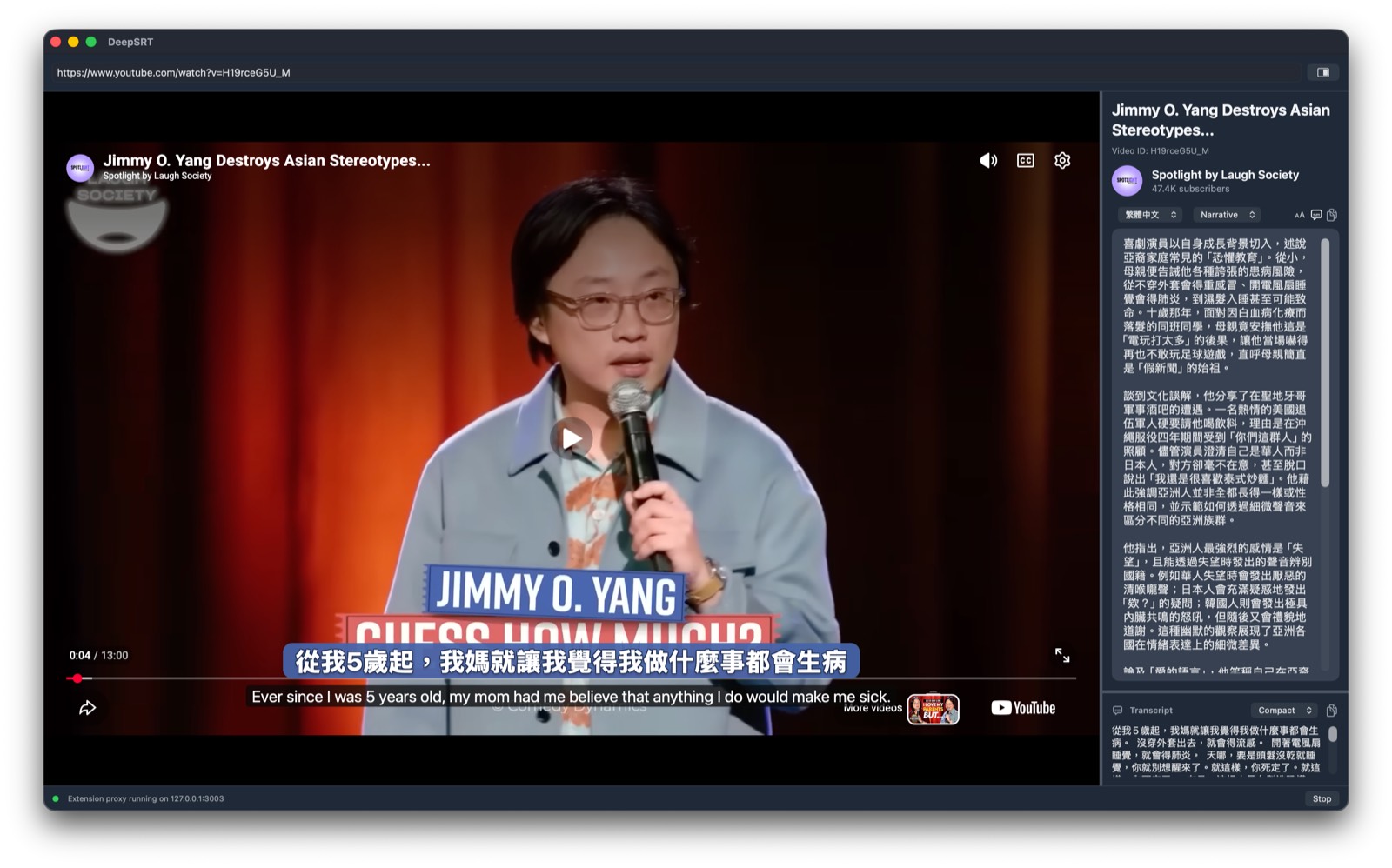The width and height of the screenshot is (1392, 868).
Task: Click 'Spotlight by Laugh Society' under player title
Action: (157, 176)
